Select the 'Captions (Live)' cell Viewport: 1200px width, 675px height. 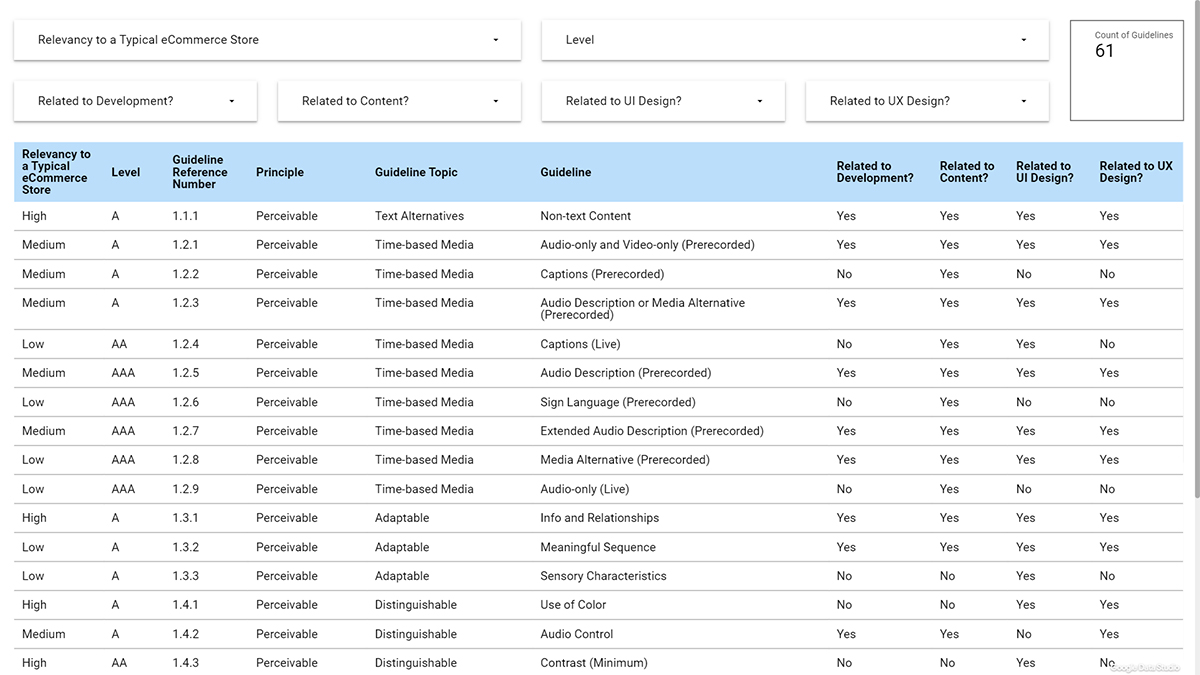point(580,344)
